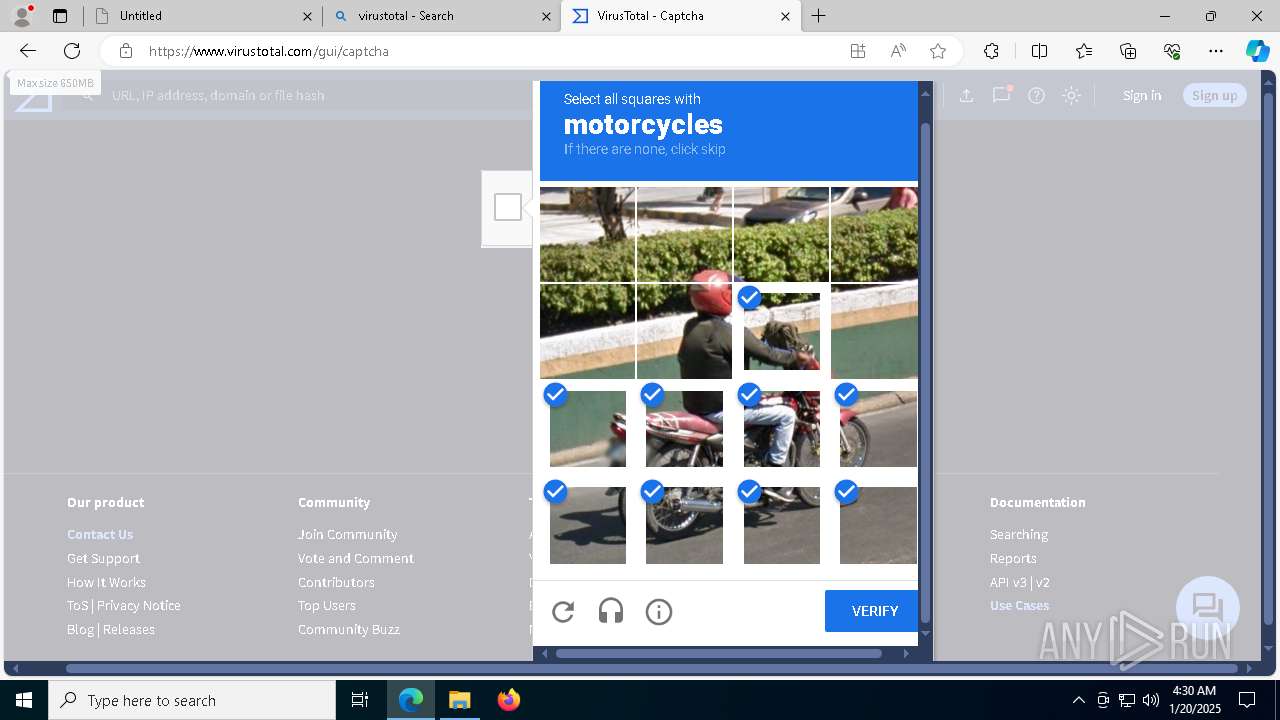
Task: Enable split screen view
Action: (1039, 51)
